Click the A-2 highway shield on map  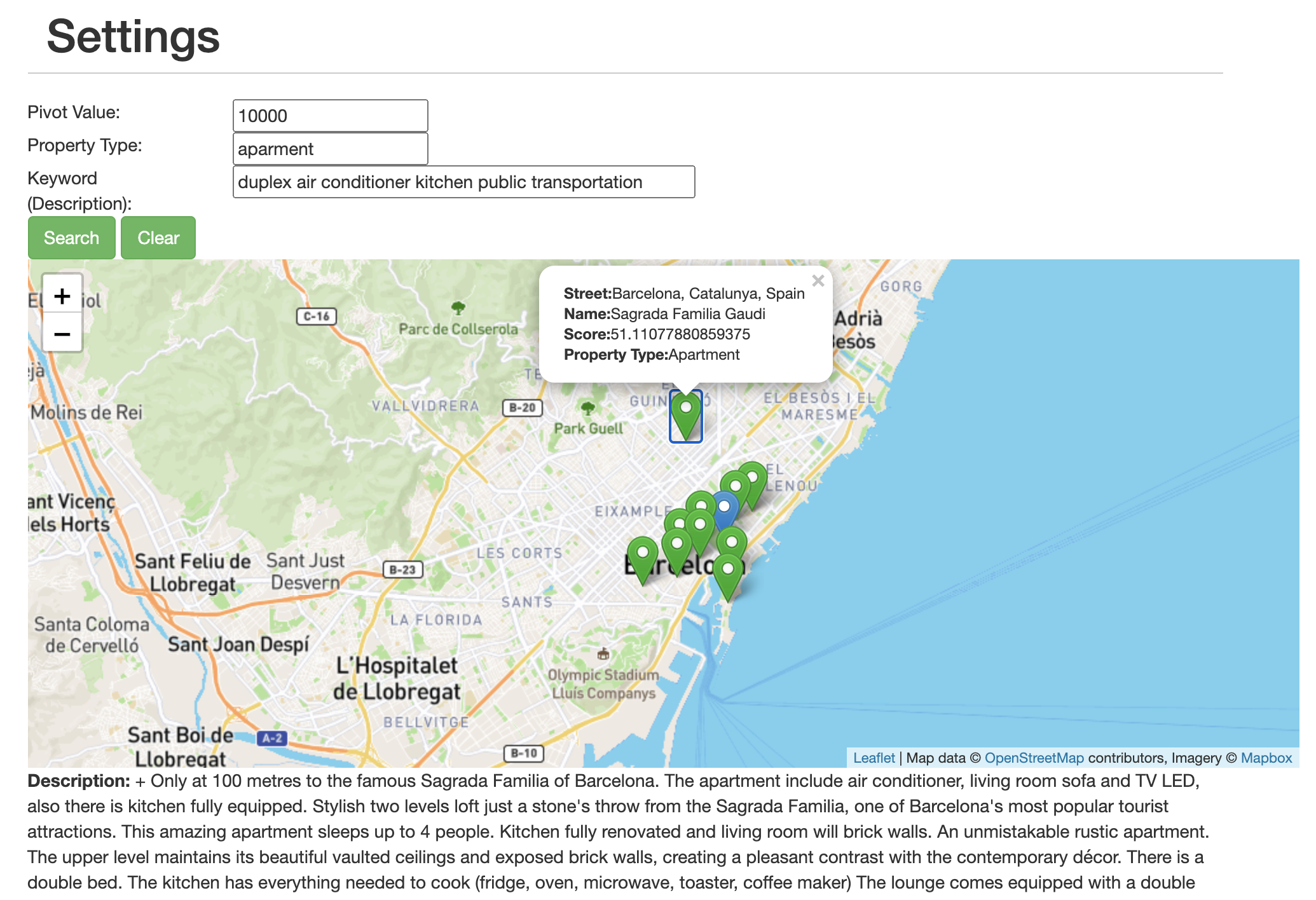point(272,738)
